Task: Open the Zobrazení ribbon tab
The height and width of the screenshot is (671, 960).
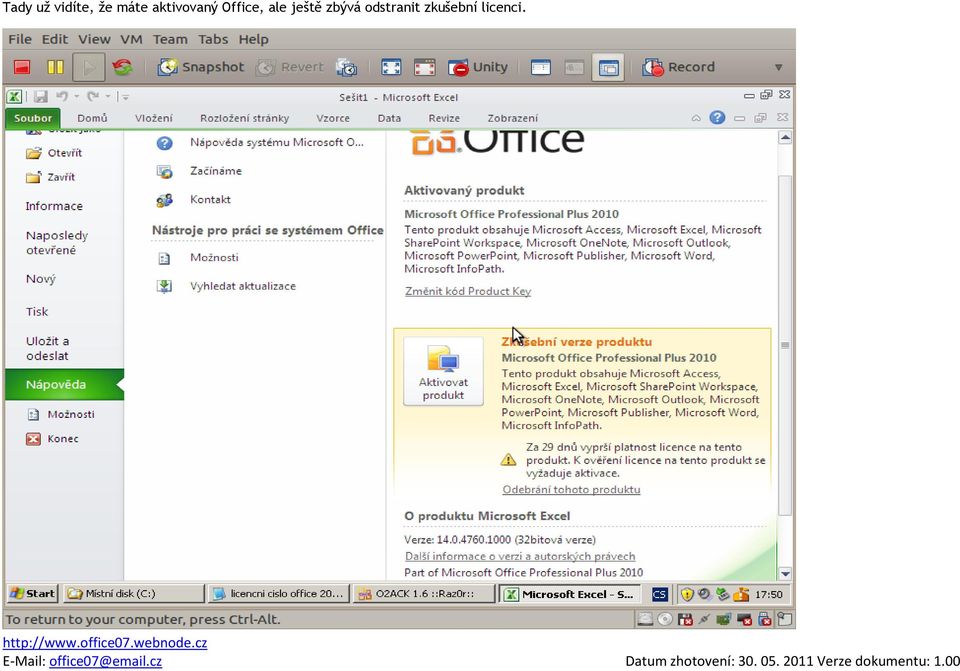Action: point(512,118)
